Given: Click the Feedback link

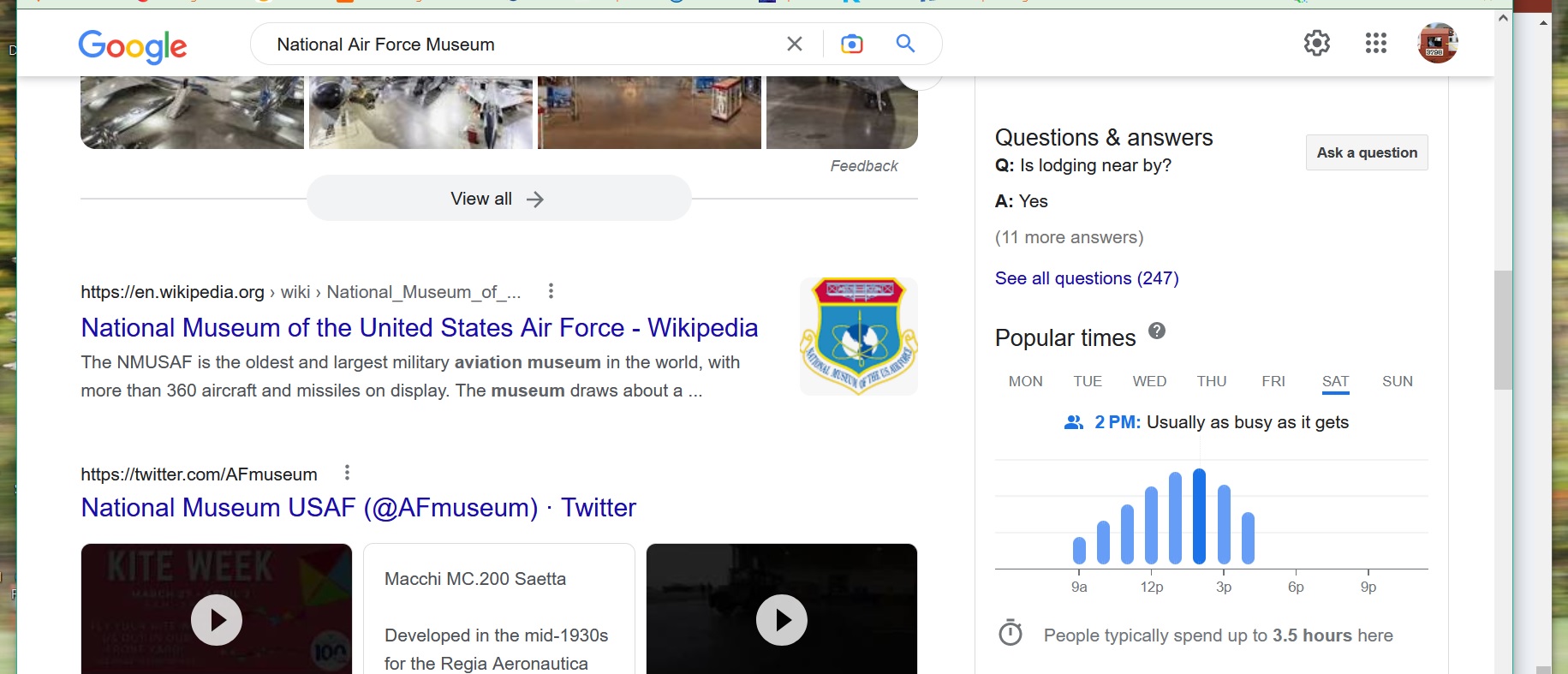Looking at the screenshot, I should (x=864, y=166).
